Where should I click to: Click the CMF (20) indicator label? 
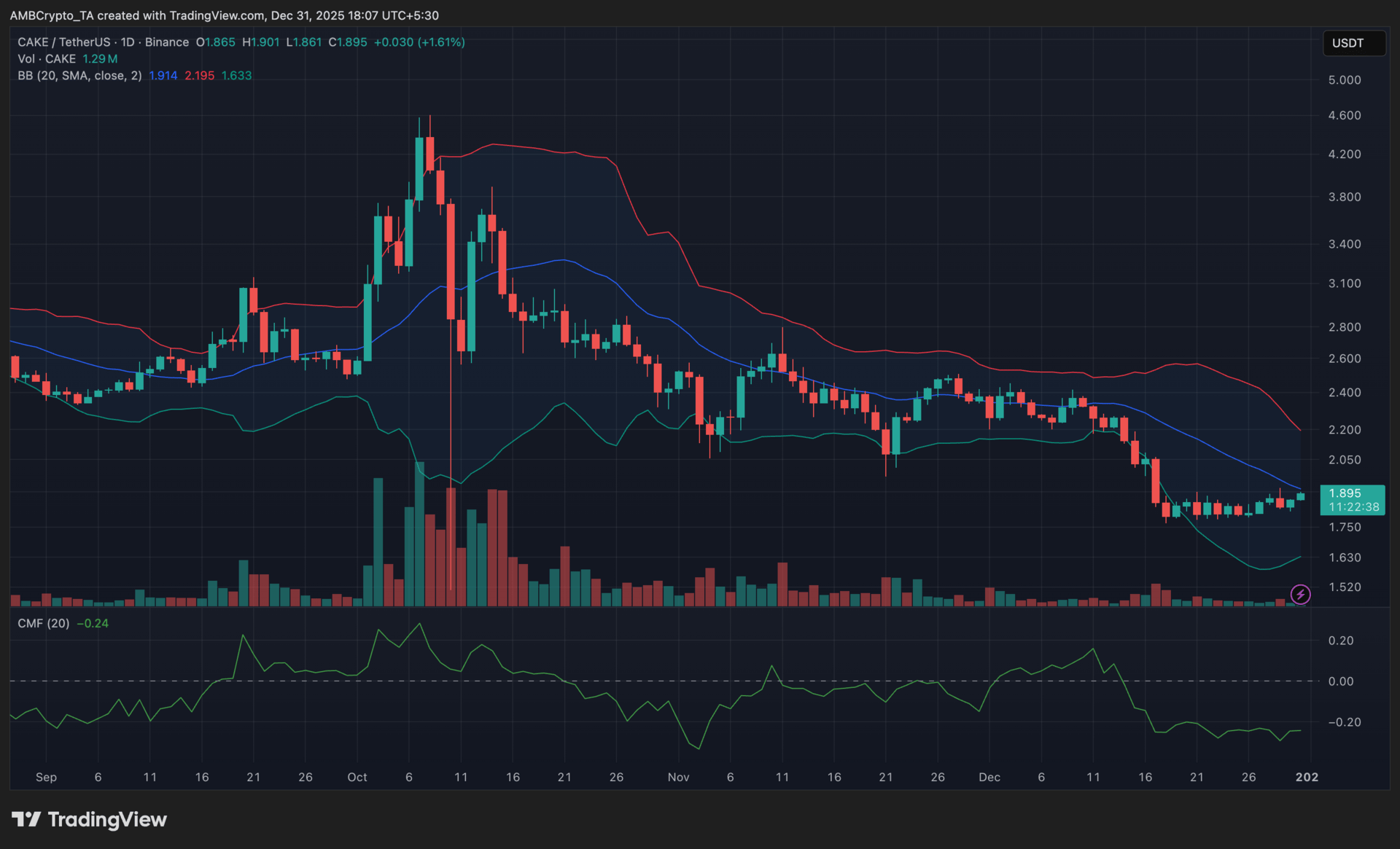[44, 624]
